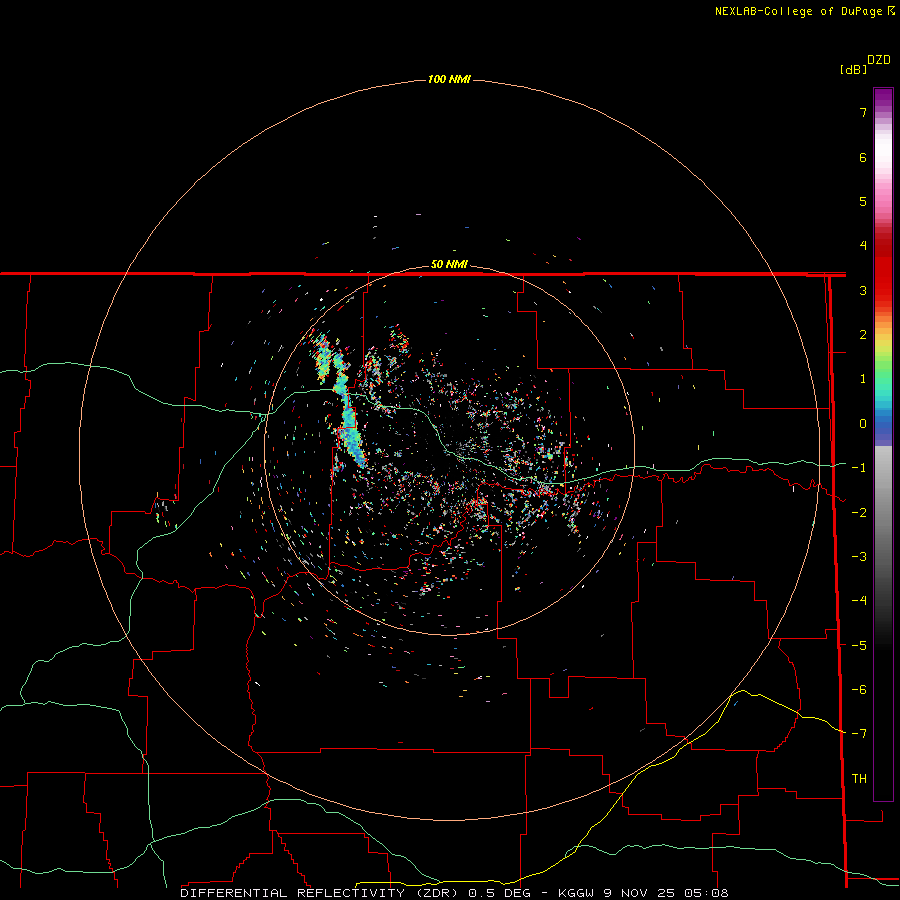Click the 6 value on the color scale

click(863, 157)
